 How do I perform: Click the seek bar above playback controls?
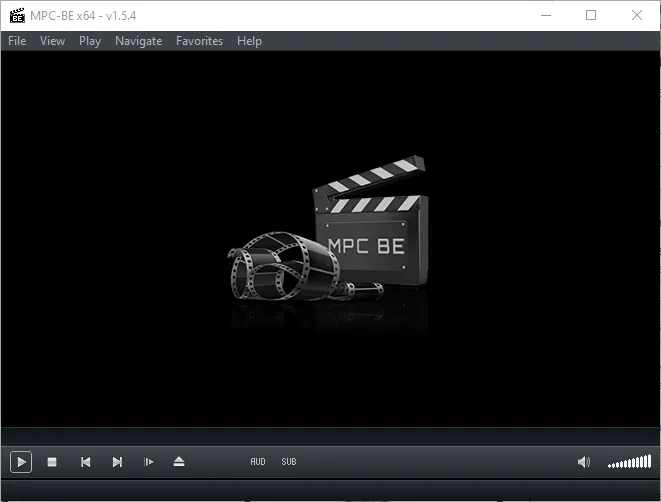[330, 437]
